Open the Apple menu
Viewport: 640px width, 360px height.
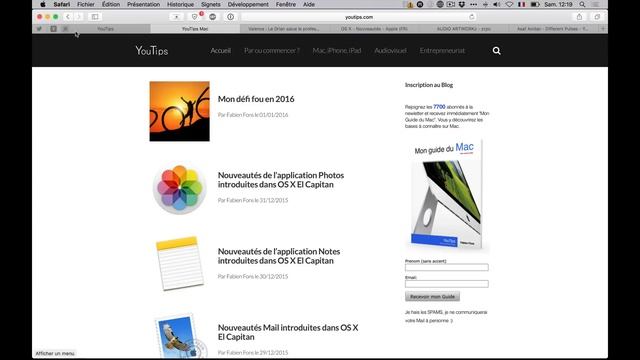[43, 4]
